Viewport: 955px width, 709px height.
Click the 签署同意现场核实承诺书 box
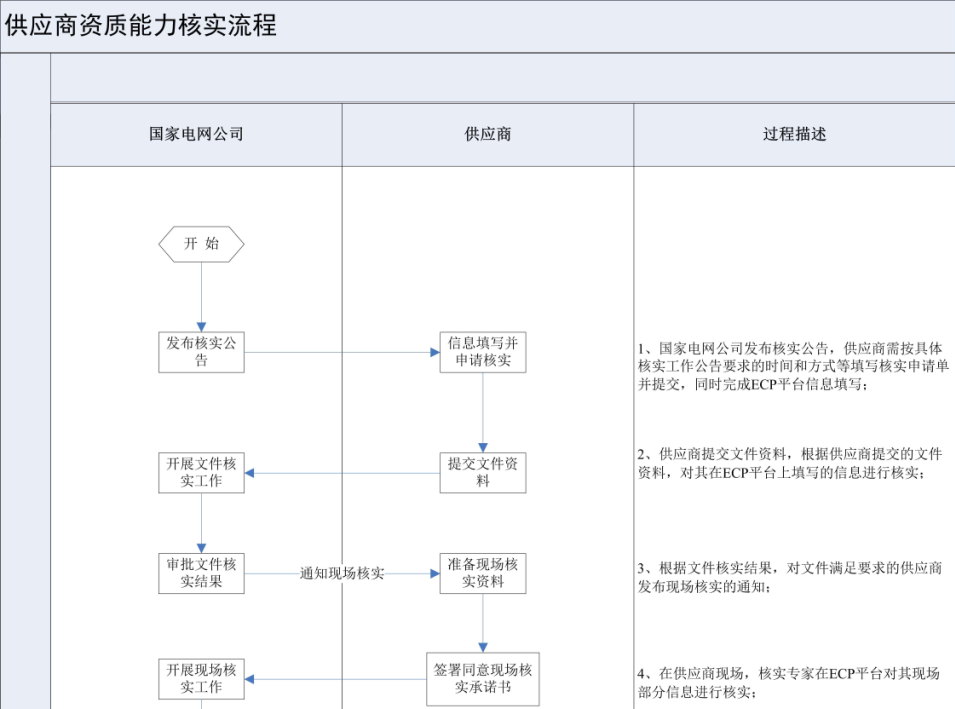click(x=483, y=679)
